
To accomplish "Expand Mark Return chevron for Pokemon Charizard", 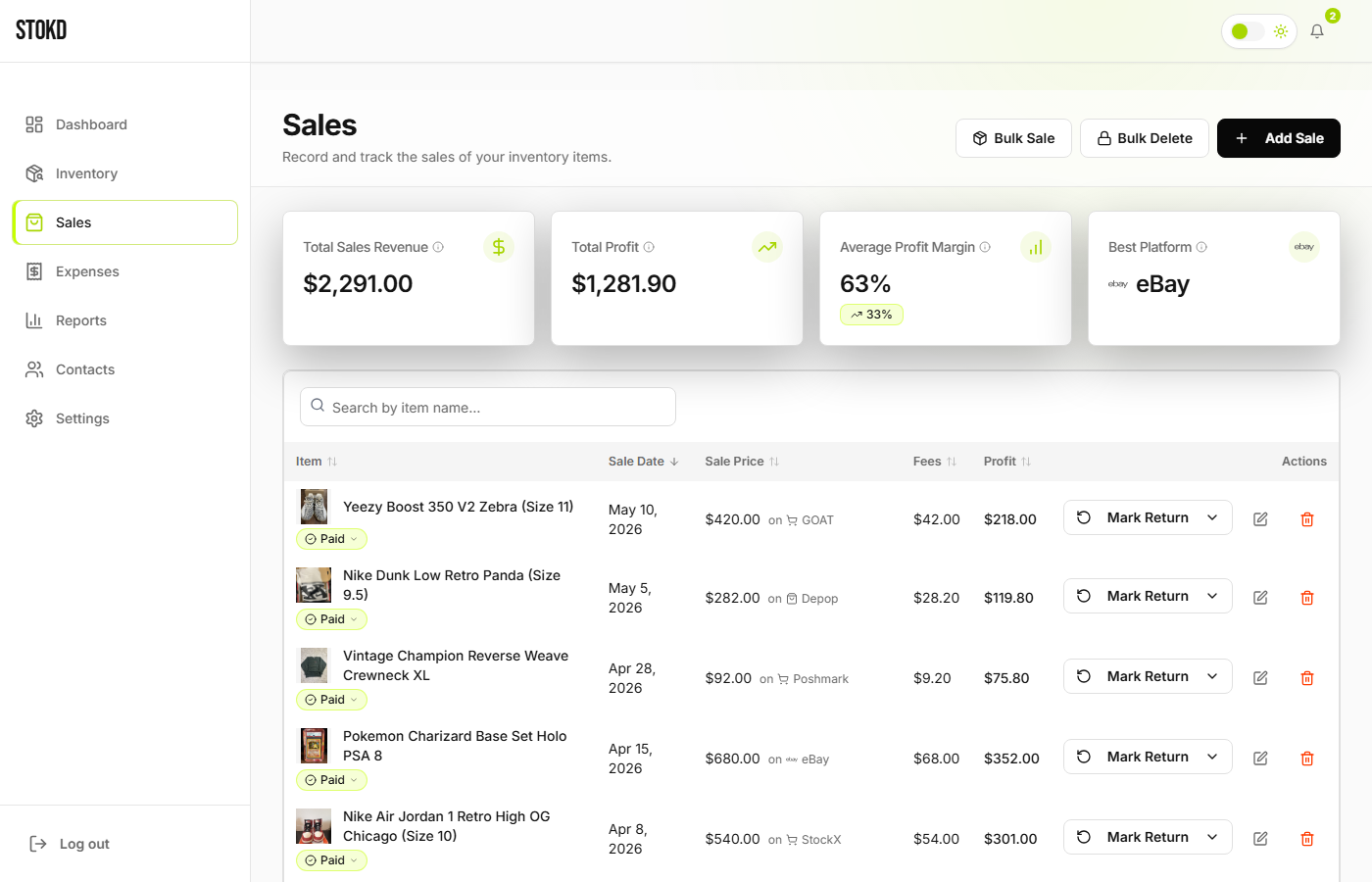I will point(1212,757).
